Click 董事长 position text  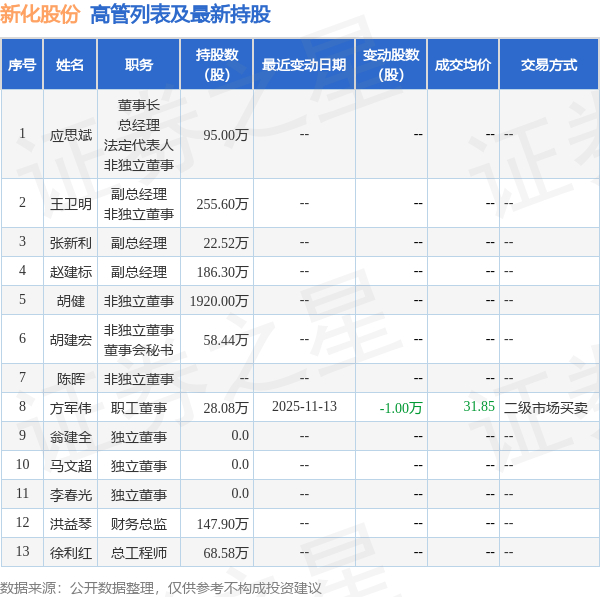click(x=139, y=105)
